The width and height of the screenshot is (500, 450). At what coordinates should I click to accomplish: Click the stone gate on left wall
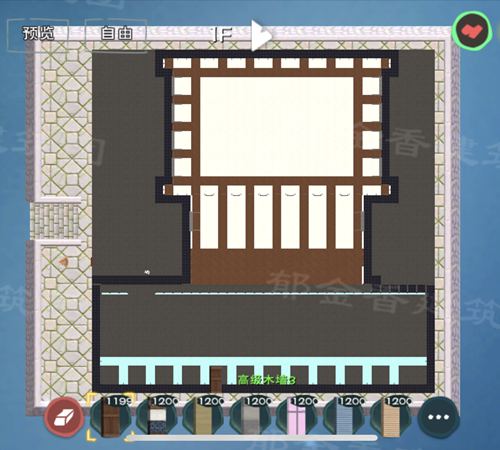click(56, 221)
